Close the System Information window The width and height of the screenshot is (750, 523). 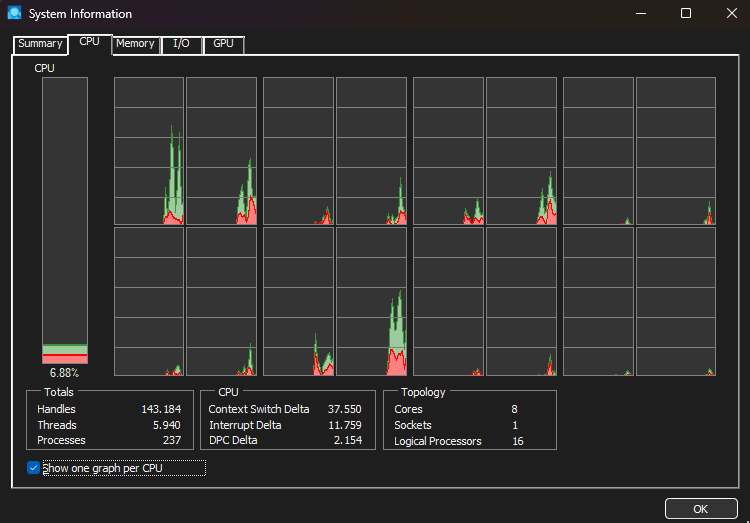(731, 13)
